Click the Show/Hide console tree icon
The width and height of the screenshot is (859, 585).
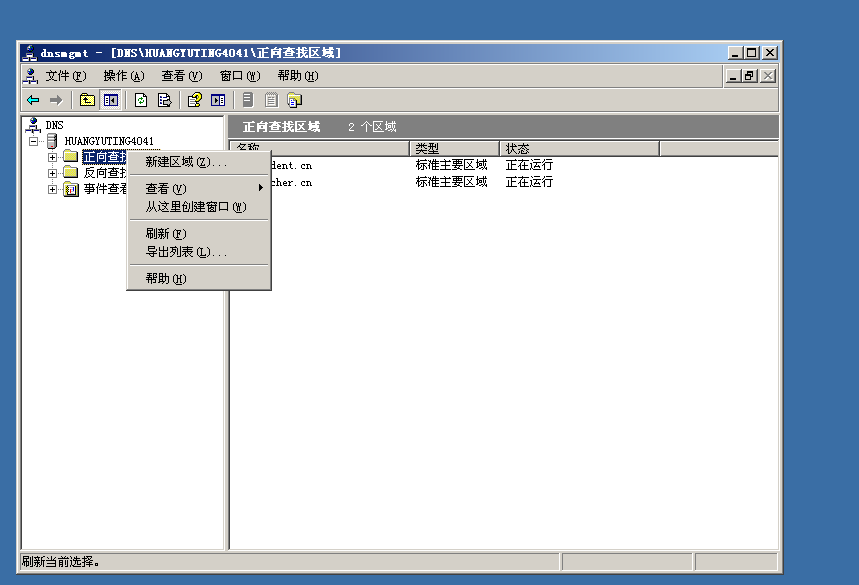[110, 99]
